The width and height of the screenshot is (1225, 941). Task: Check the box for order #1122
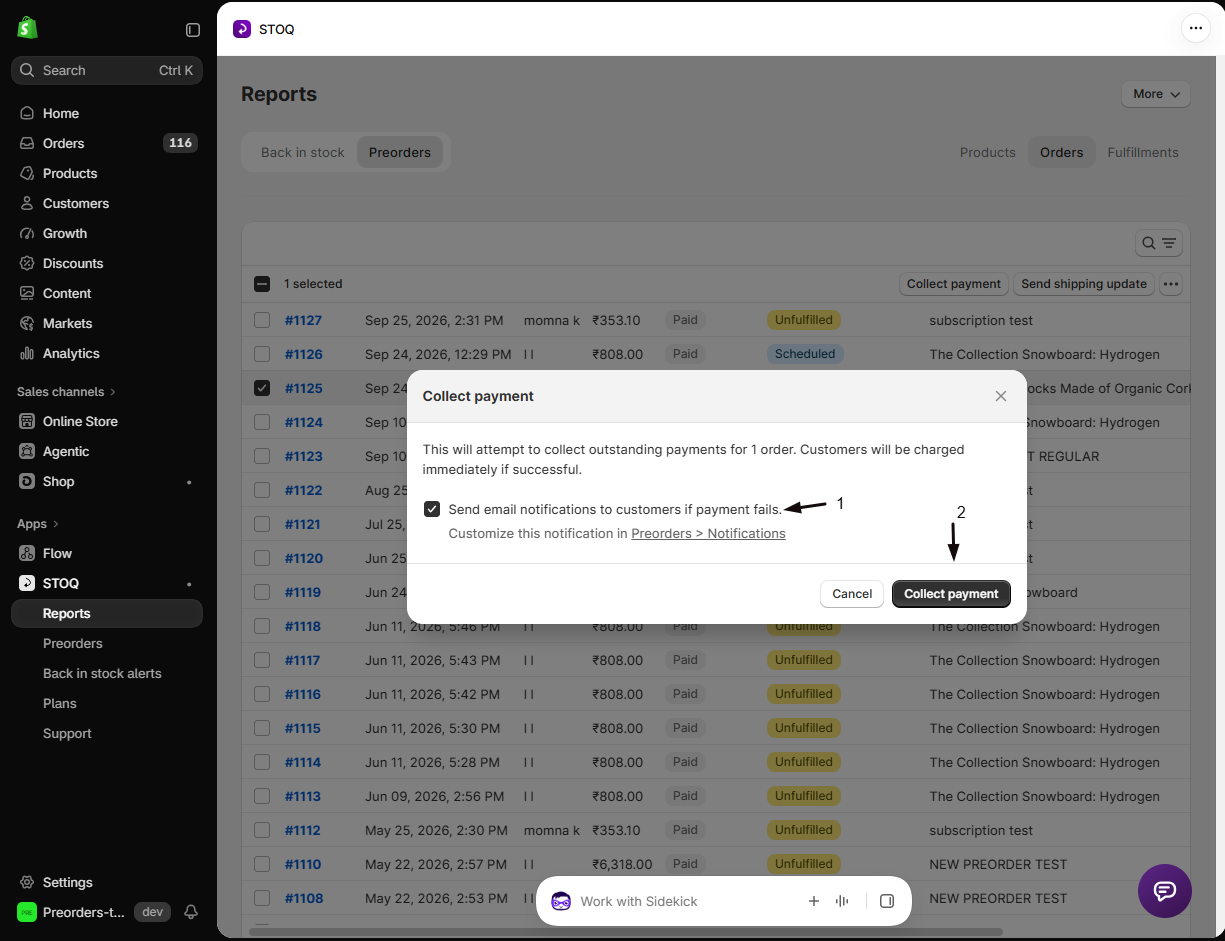pos(262,490)
